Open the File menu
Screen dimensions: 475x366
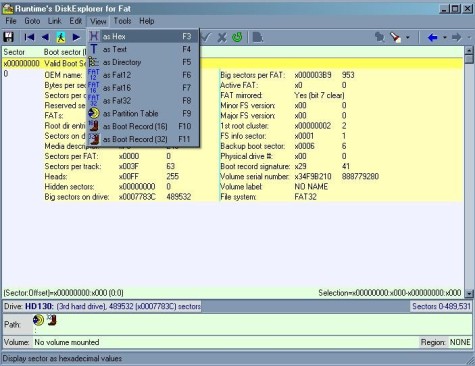11,21
